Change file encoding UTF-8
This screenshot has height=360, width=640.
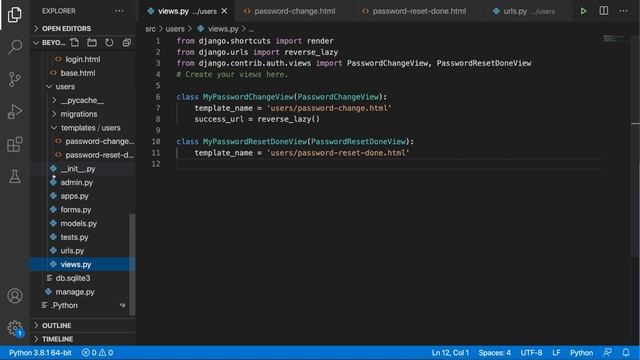click(x=531, y=353)
